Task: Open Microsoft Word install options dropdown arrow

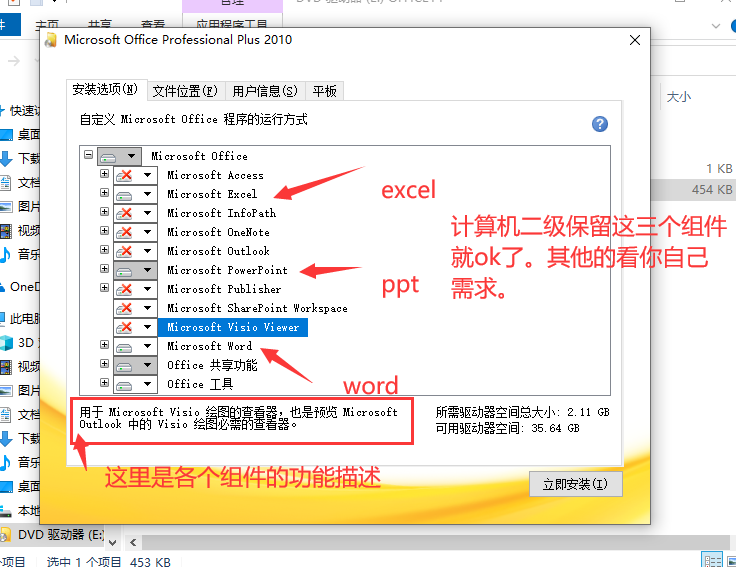Action: coord(147,346)
